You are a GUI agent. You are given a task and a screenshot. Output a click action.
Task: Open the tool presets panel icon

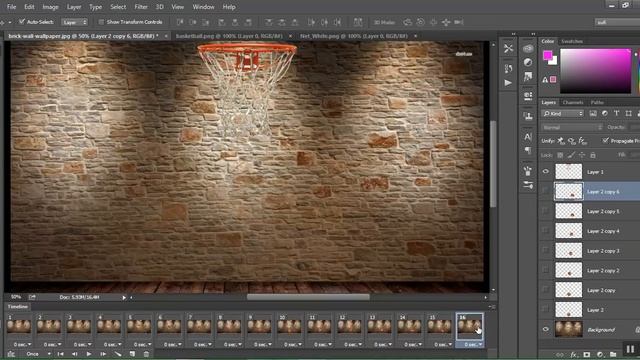508,49
